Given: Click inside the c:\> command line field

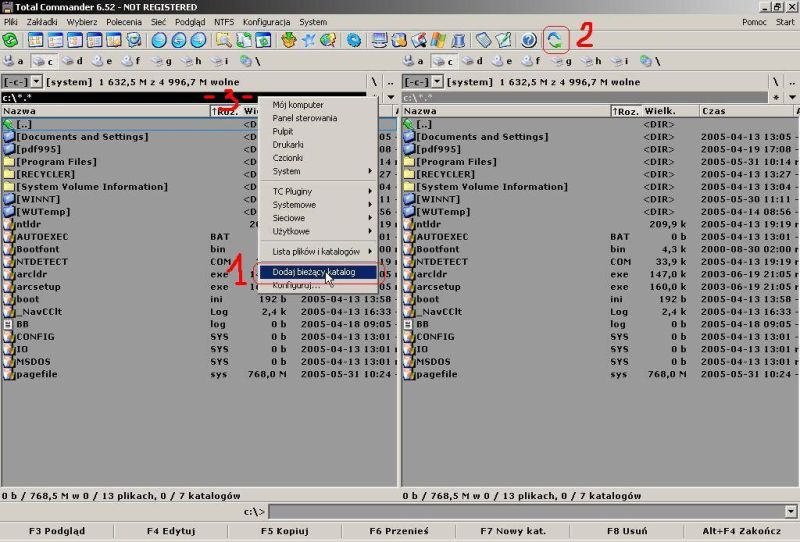Looking at the screenshot, I should coord(527,511).
